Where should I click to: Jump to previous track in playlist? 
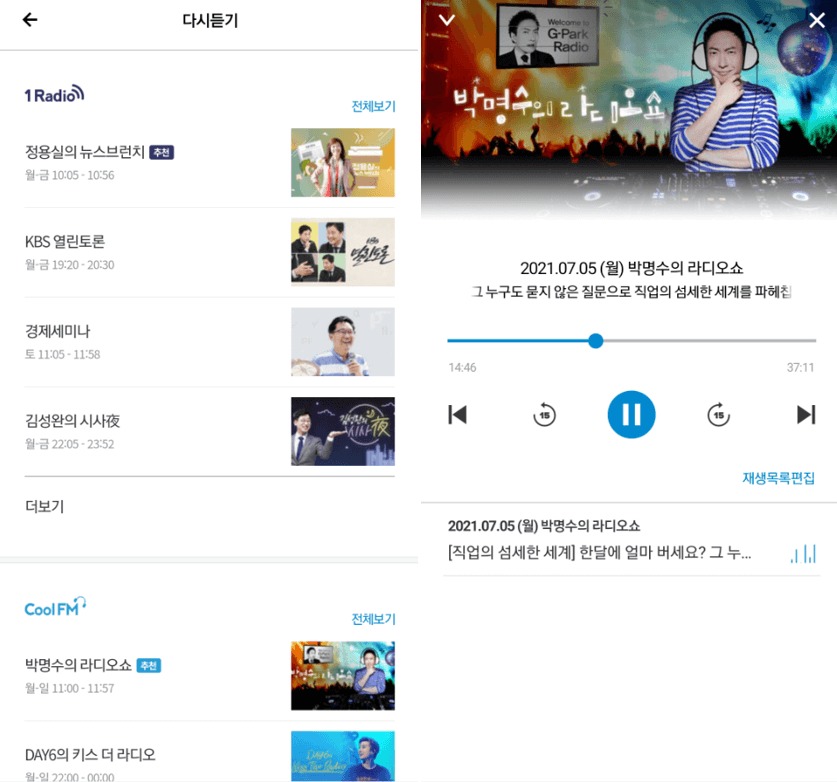coord(457,414)
